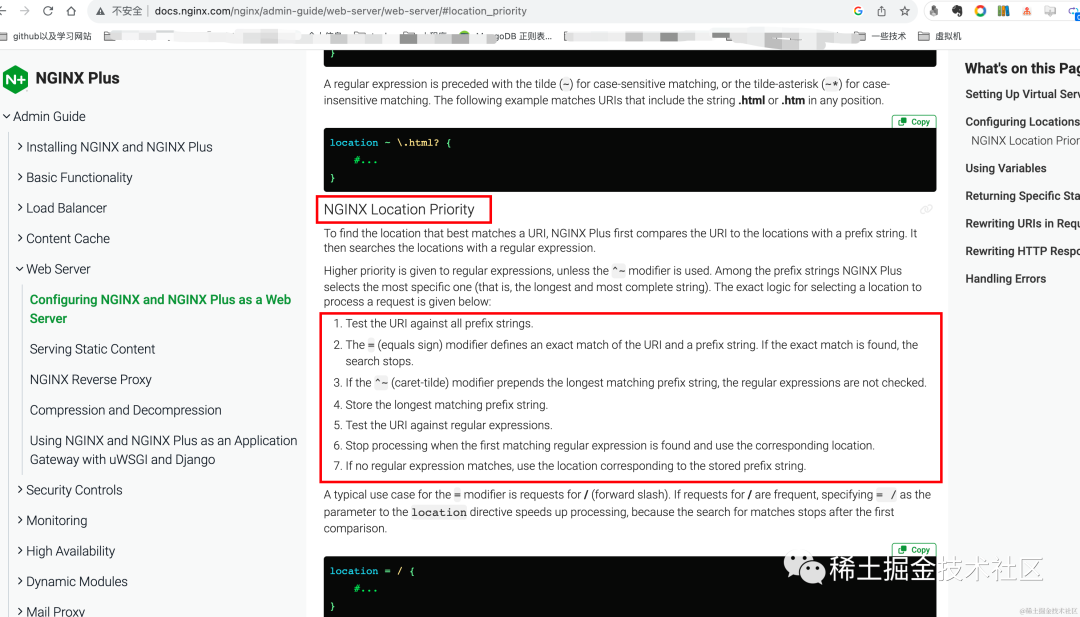Jump to NGINX Location Priority in page contents
Screen dimensions: 1080x617
tap(1025, 140)
